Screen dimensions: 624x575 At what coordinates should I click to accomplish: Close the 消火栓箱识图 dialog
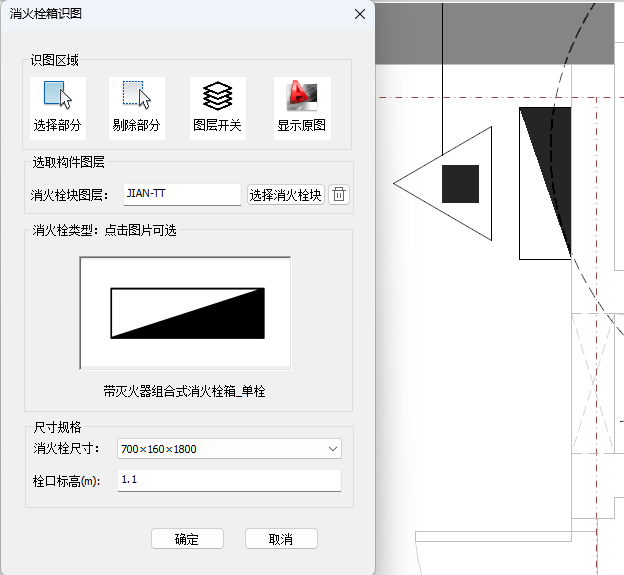click(360, 14)
